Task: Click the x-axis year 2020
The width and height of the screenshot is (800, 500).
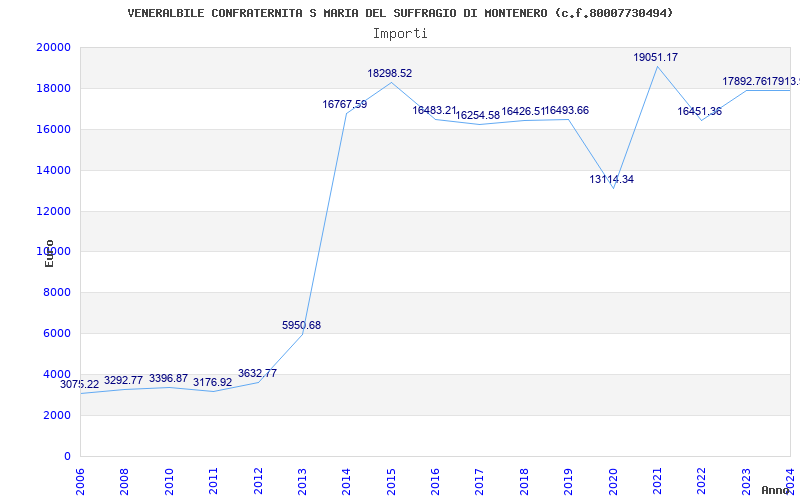Action: pos(613,482)
